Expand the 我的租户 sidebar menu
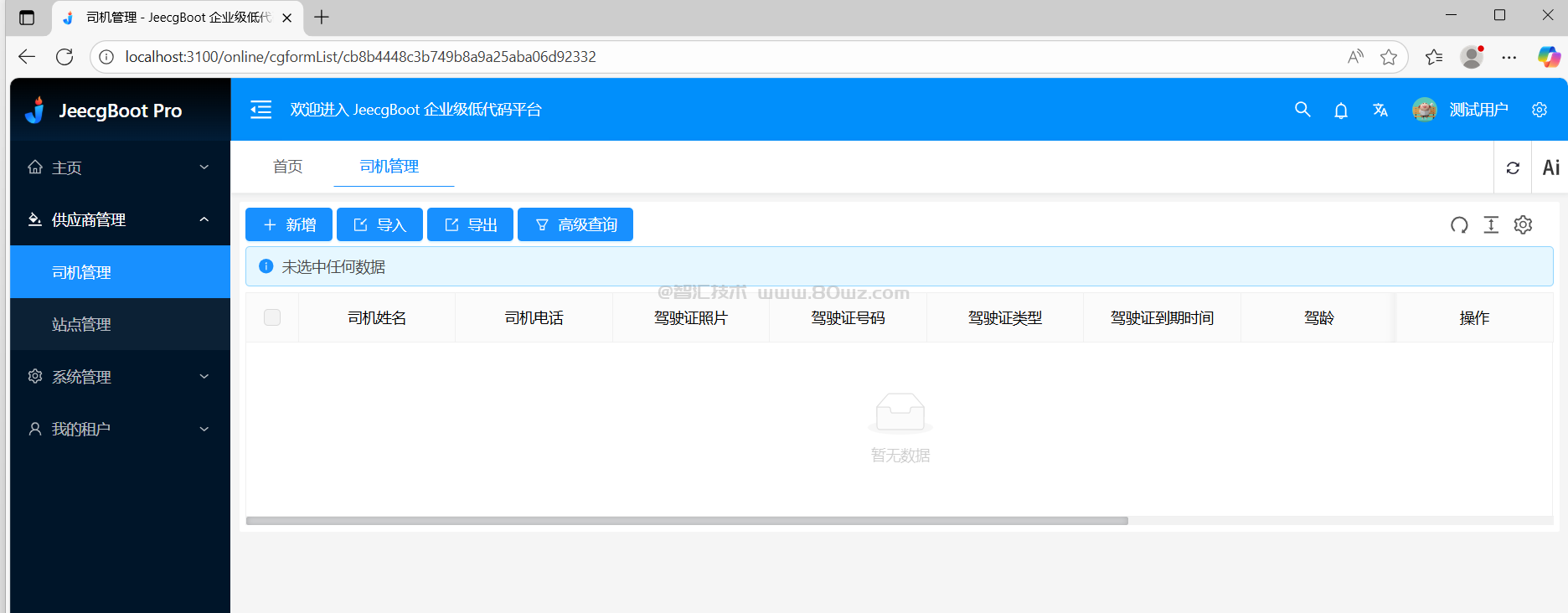This screenshot has height=613, width=1568. pyautogui.click(x=120, y=429)
